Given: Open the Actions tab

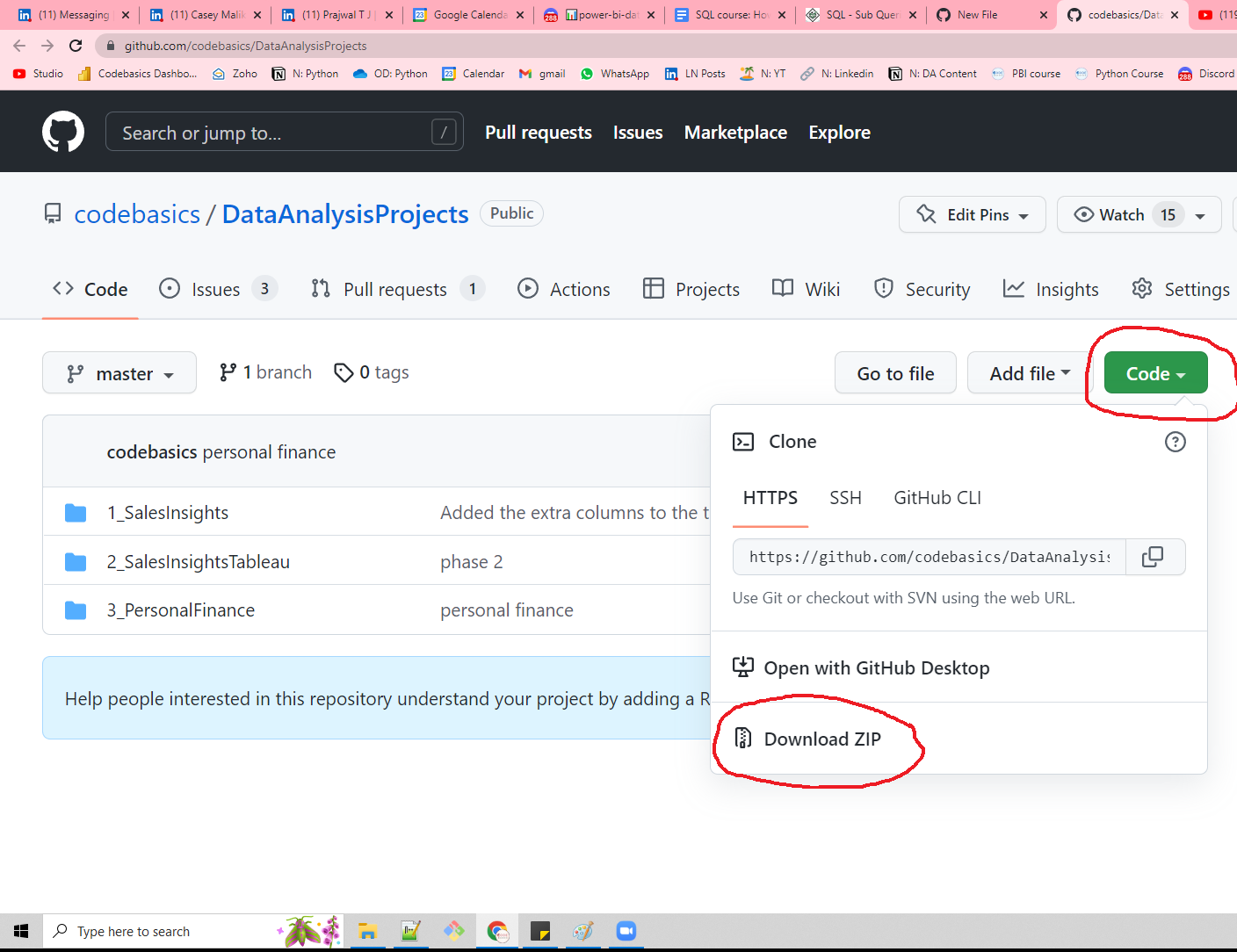Looking at the screenshot, I should (x=564, y=289).
